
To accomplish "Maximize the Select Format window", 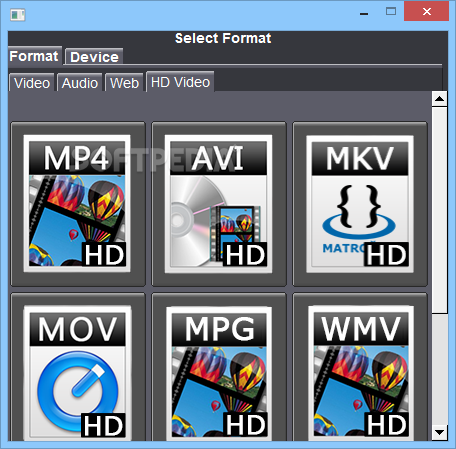I will click(x=391, y=12).
